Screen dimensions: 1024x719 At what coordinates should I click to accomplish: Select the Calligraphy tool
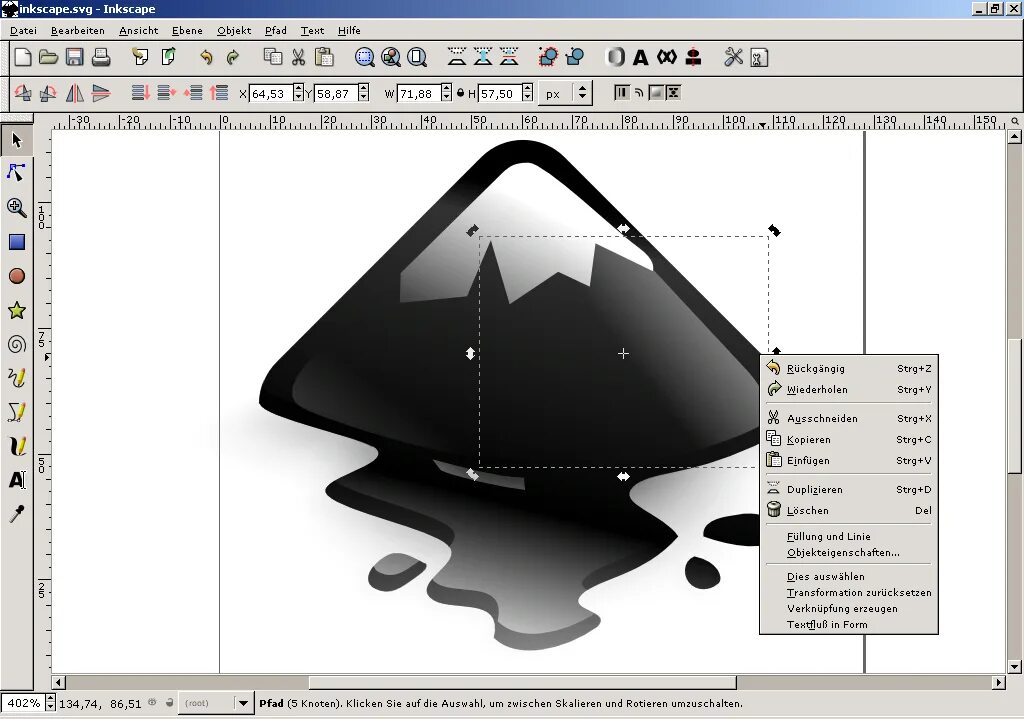coord(17,446)
